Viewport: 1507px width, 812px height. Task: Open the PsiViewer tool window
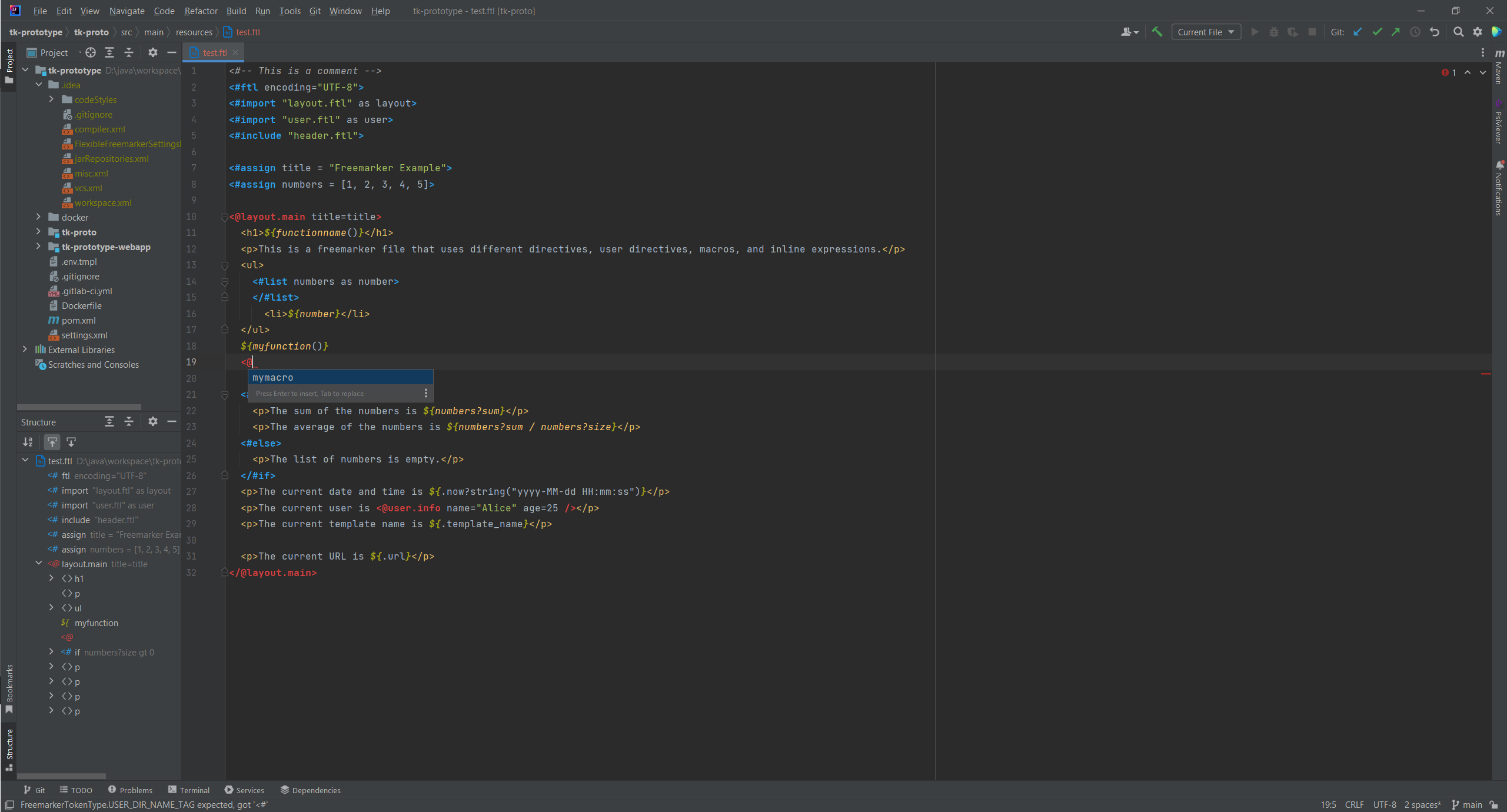coord(1499,122)
